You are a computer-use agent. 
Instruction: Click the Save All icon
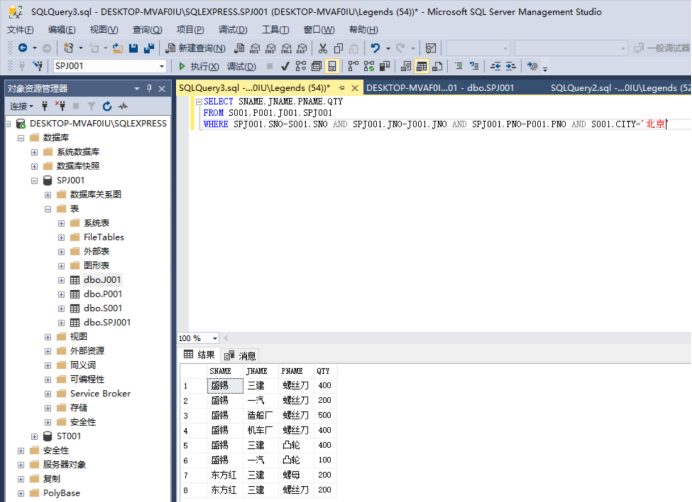click(x=149, y=48)
